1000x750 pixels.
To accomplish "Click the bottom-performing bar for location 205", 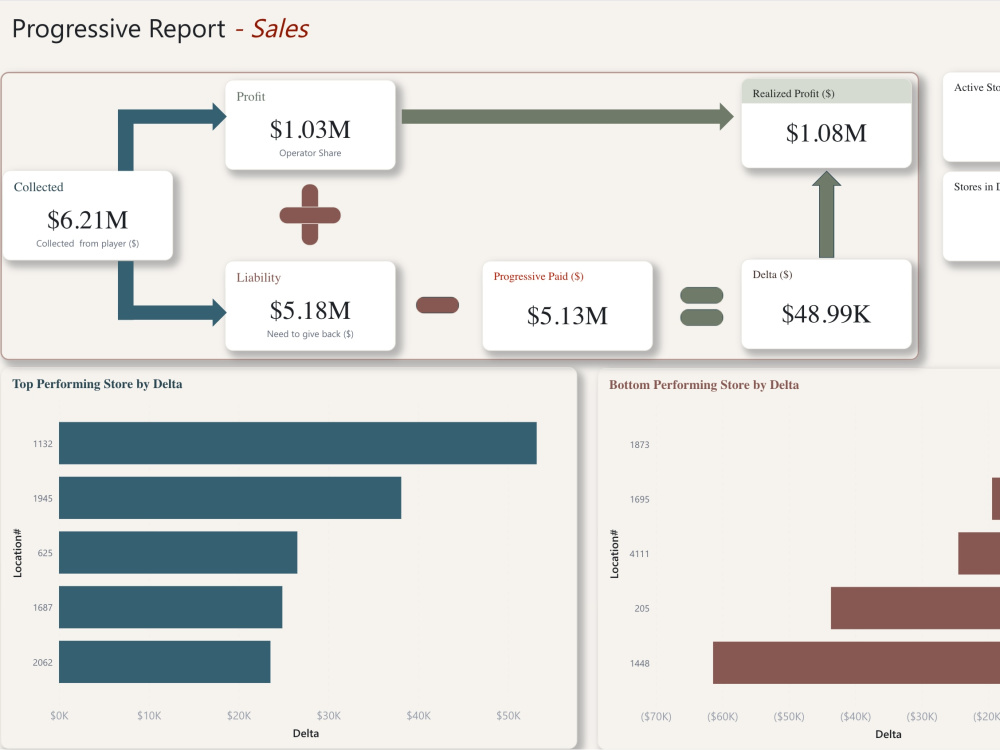I will tap(915, 608).
